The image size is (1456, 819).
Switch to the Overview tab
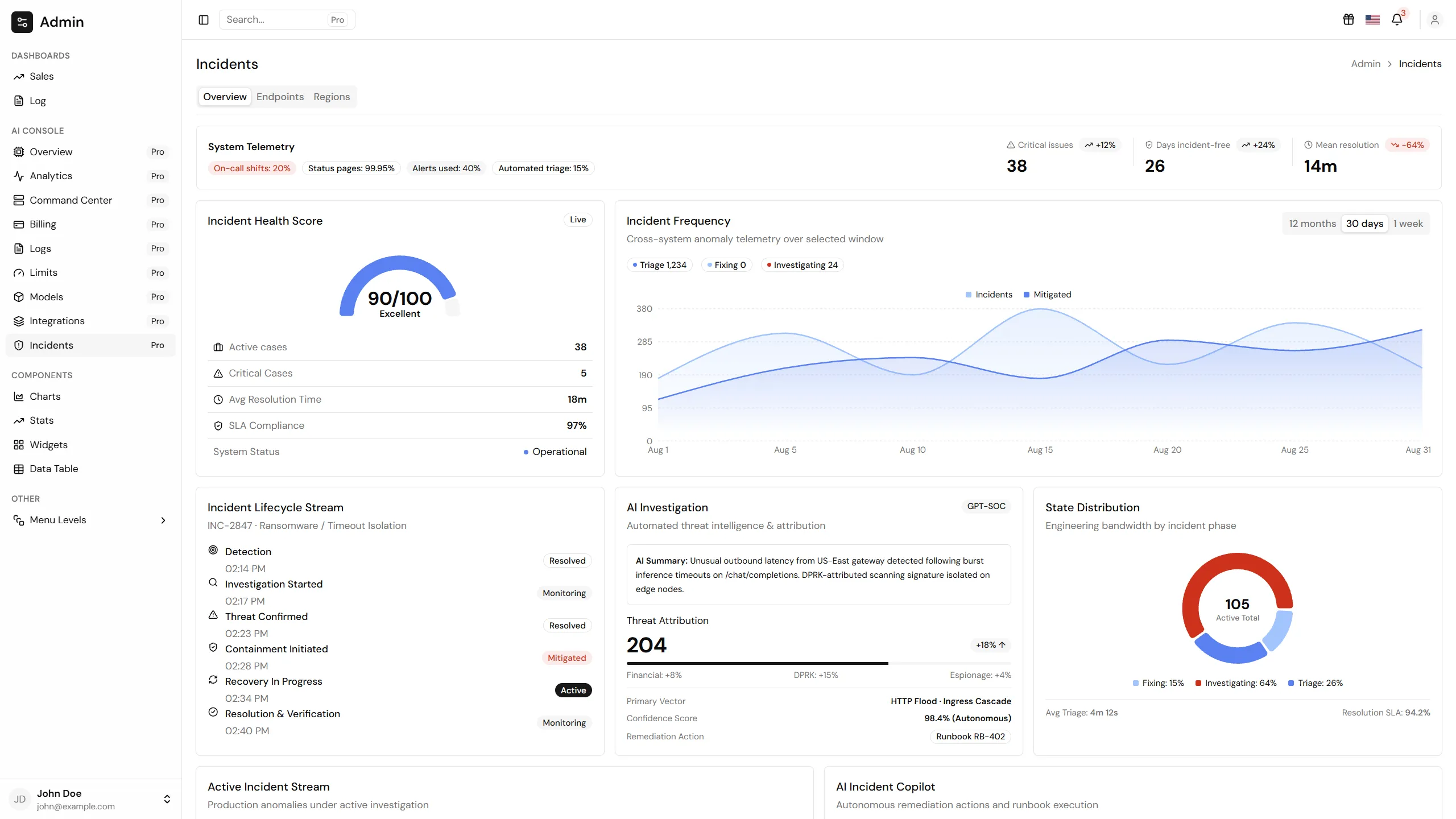pyautogui.click(x=225, y=97)
